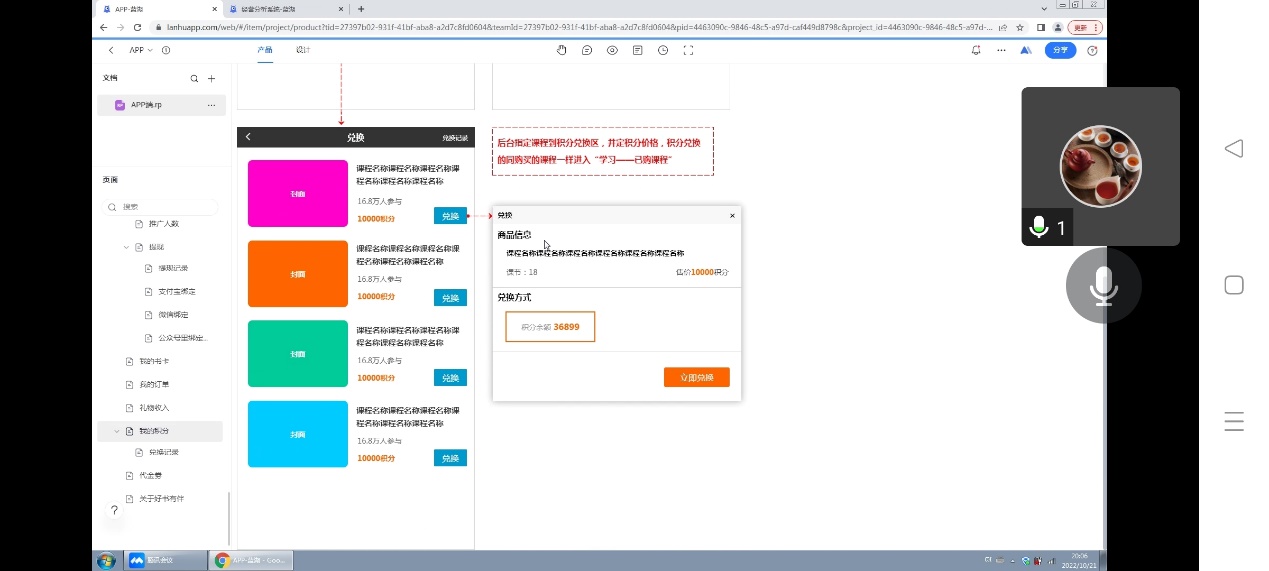The image size is (1269, 571).
Task: Open the comment bubble tool
Action: click(x=587, y=50)
